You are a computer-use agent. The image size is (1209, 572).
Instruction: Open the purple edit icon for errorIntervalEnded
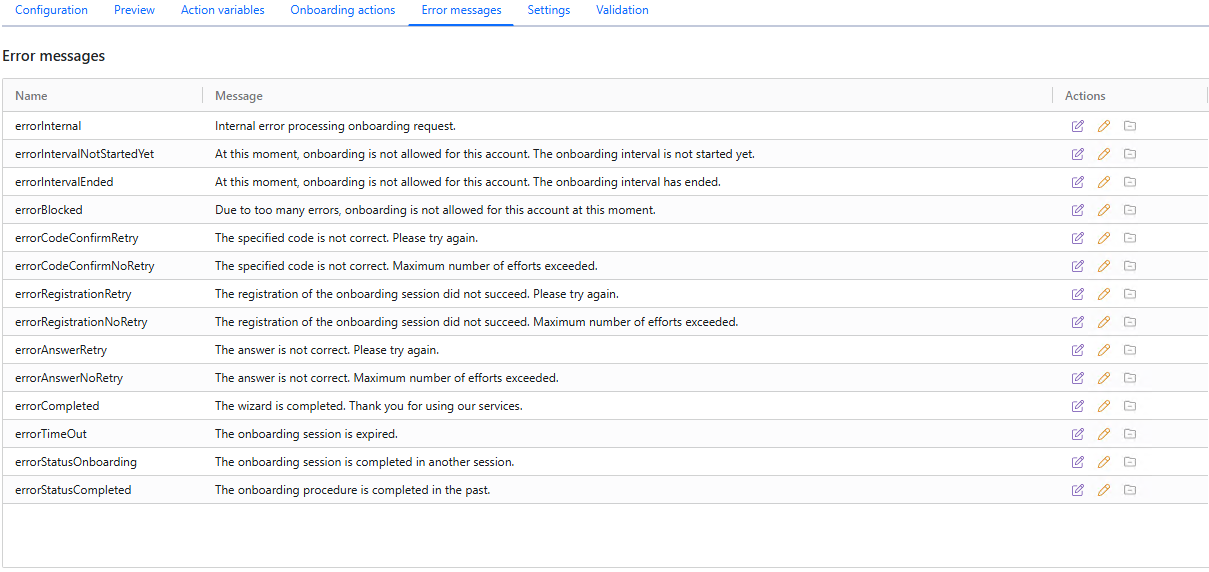(x=1078, y=182)
